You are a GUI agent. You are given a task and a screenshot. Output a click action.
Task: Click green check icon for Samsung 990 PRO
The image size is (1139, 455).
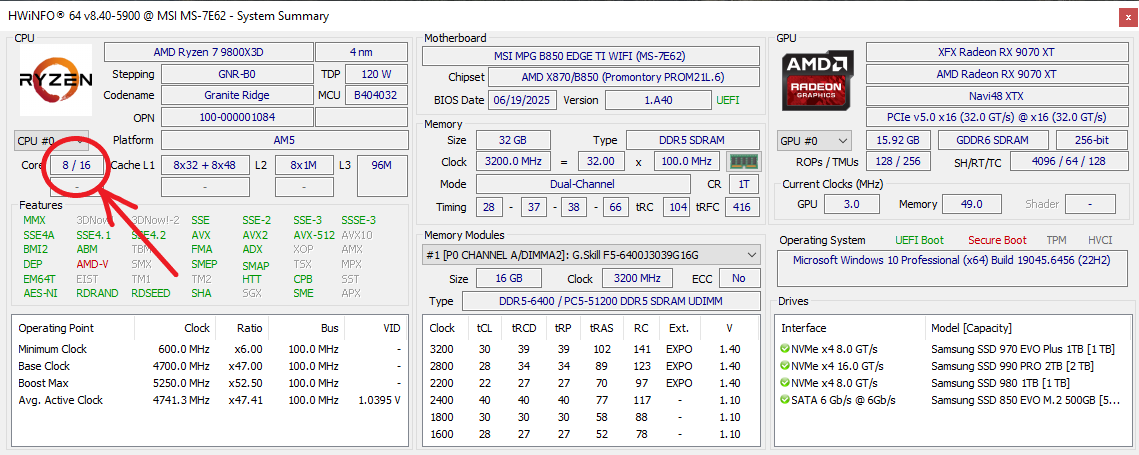[x=785, y=366]
